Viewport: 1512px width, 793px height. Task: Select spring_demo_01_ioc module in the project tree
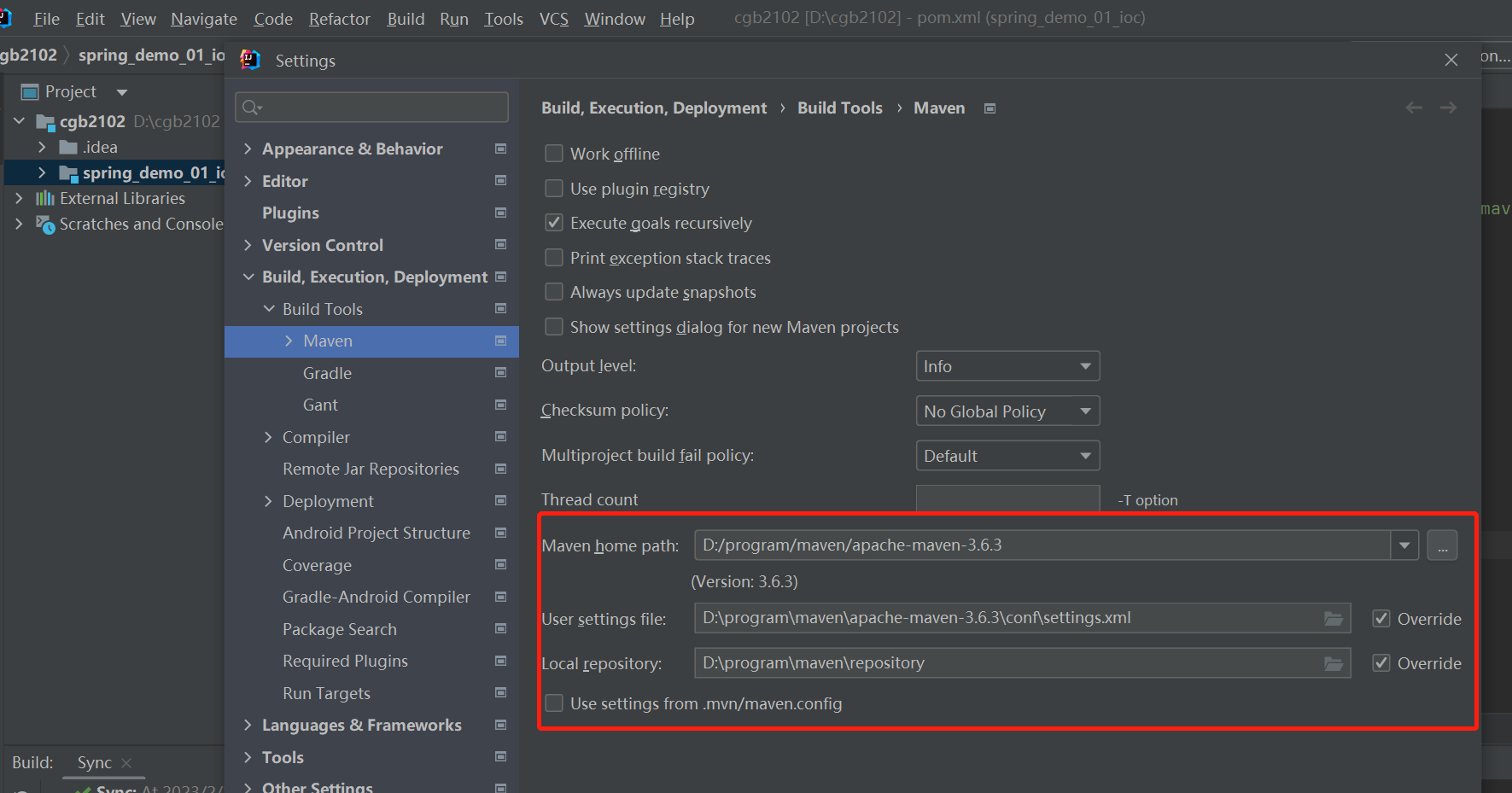click(x=154, y=172)
